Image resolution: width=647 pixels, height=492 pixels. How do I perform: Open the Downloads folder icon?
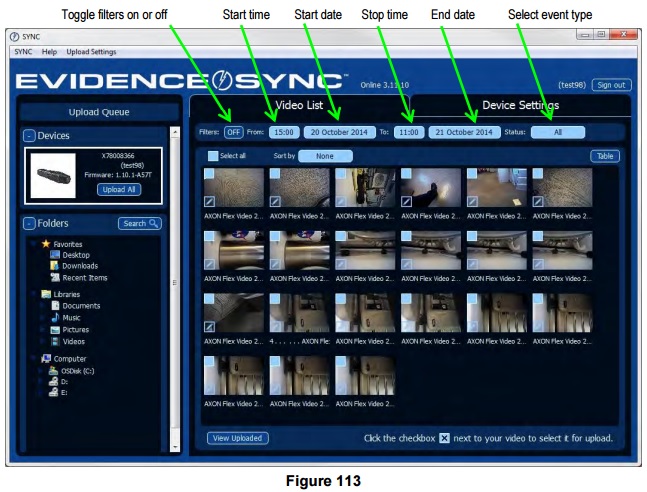[55, 266]
